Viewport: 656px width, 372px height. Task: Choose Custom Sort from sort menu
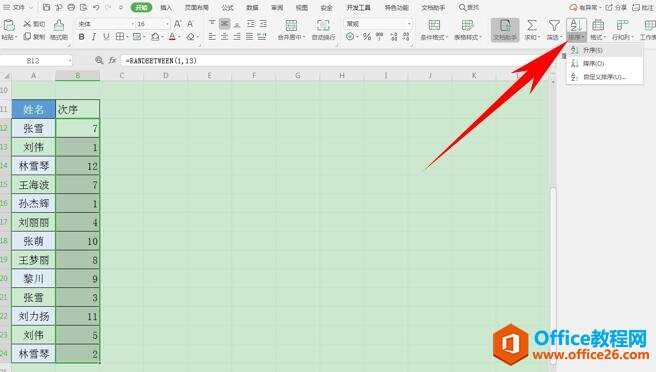pyautogui.click(x=604, y=77)
